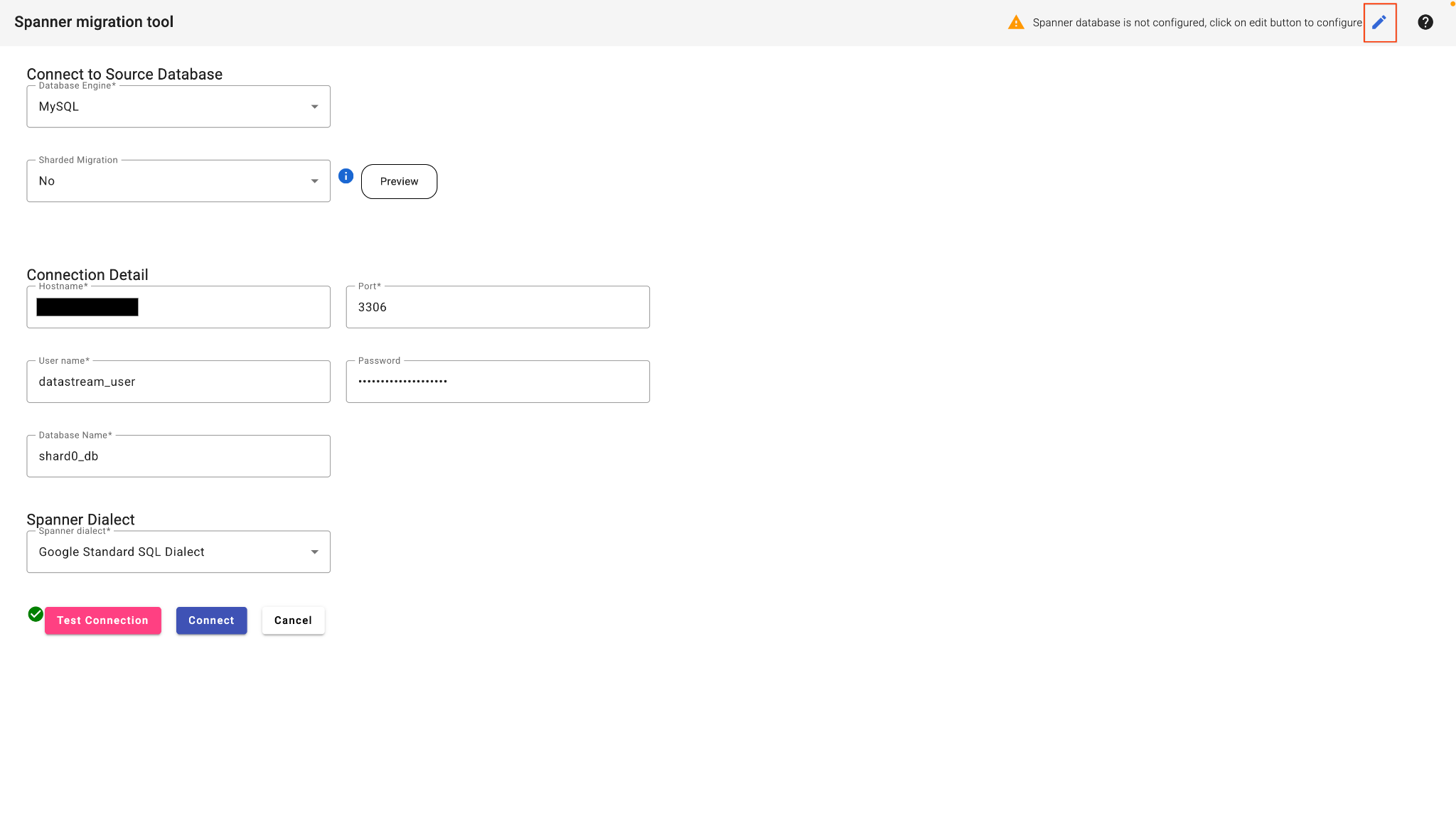The image size is (1456, 818).
Task: Open the Spanner dialect dropdown
Action: click(178, 552)
